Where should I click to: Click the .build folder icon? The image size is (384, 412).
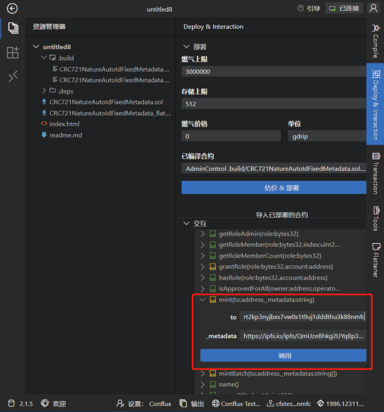(x=53, y=58)
